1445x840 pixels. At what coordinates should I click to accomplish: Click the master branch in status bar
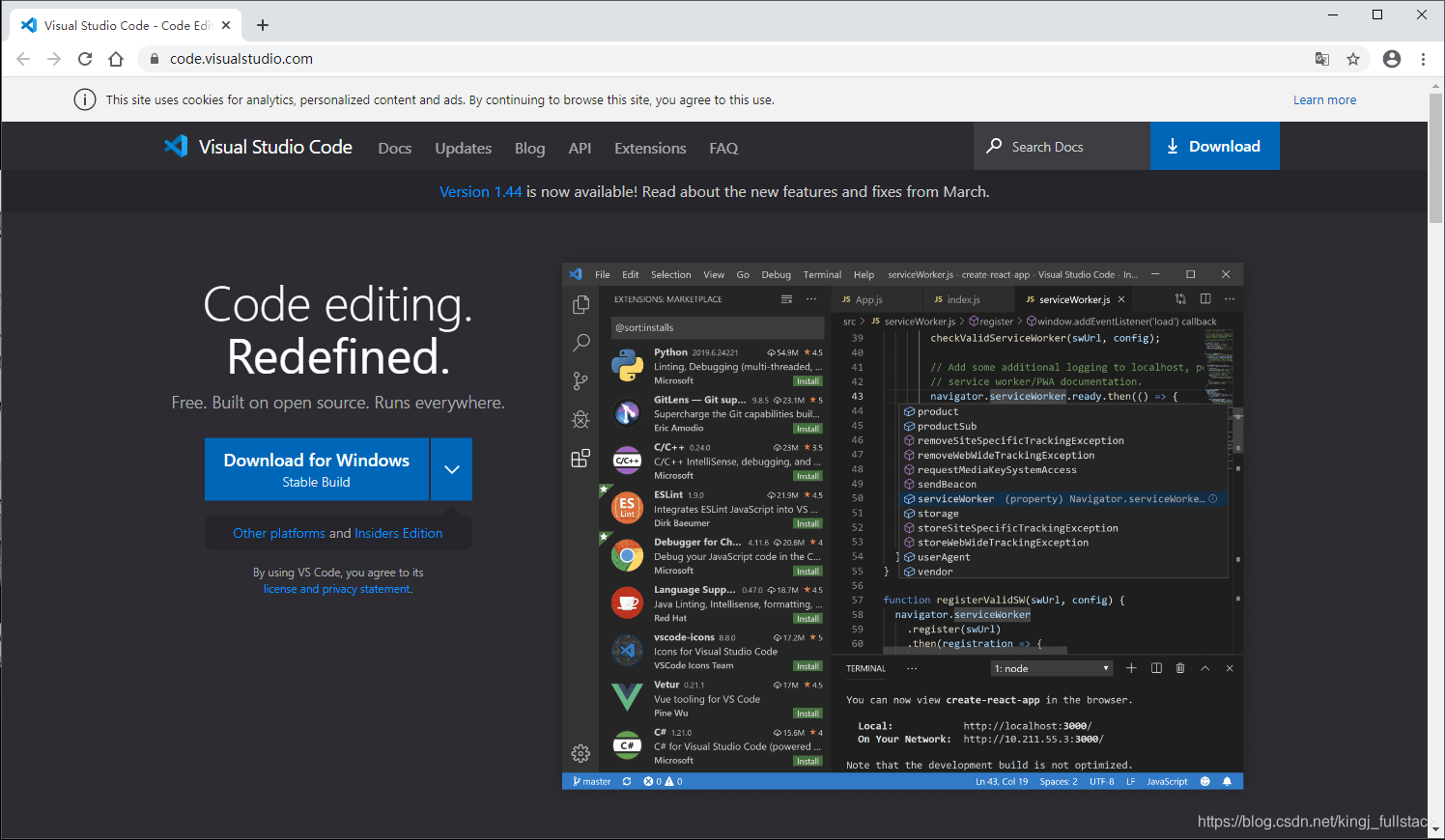pyautogui.click(x=591, y=781)
